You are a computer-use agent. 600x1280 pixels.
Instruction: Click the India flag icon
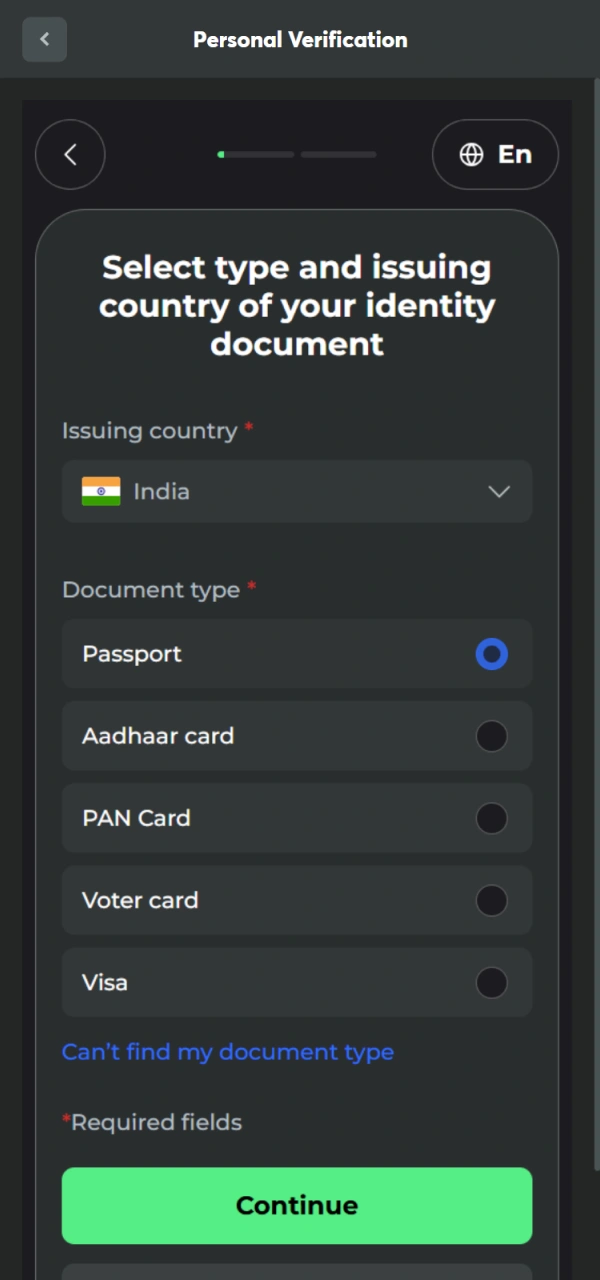(x=100, y=491)
